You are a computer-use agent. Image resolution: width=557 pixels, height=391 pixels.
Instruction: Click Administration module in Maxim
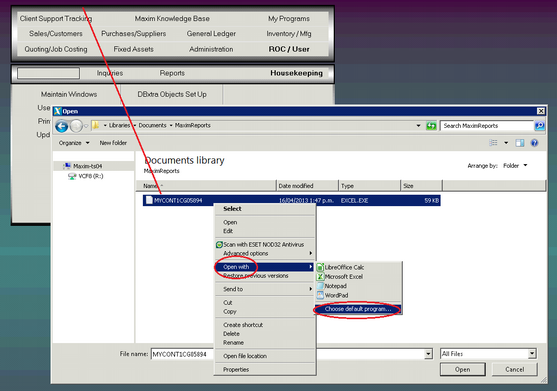211,49
